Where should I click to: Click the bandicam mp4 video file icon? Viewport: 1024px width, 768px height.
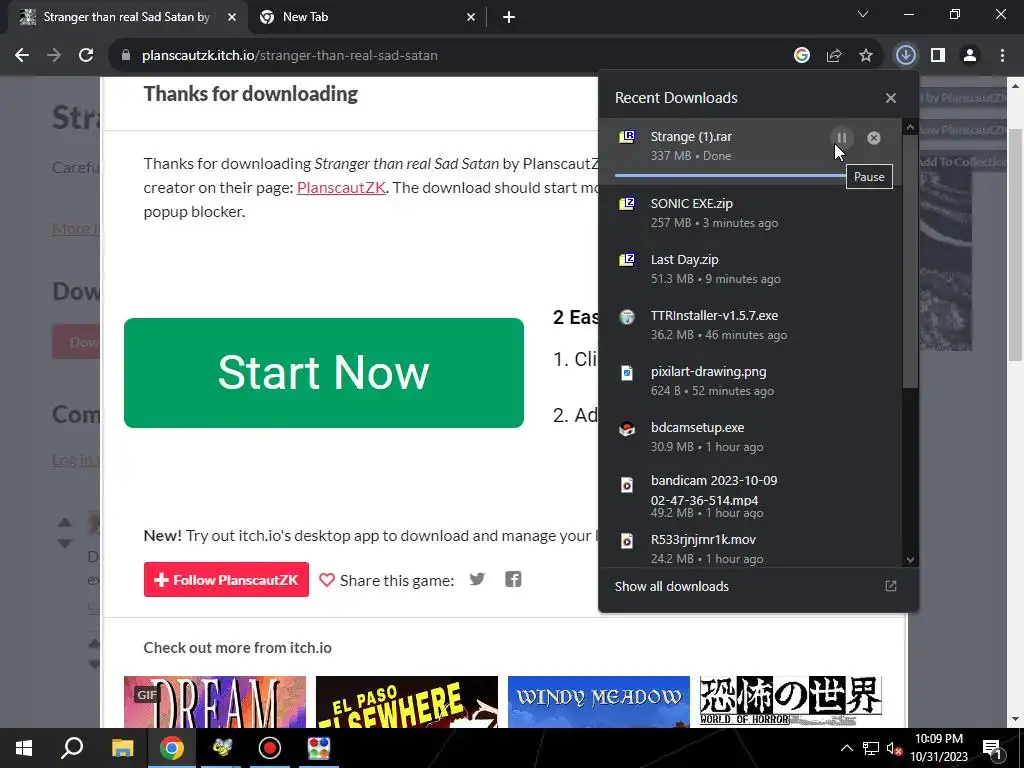pyautogui.click(x=627, y=485)
